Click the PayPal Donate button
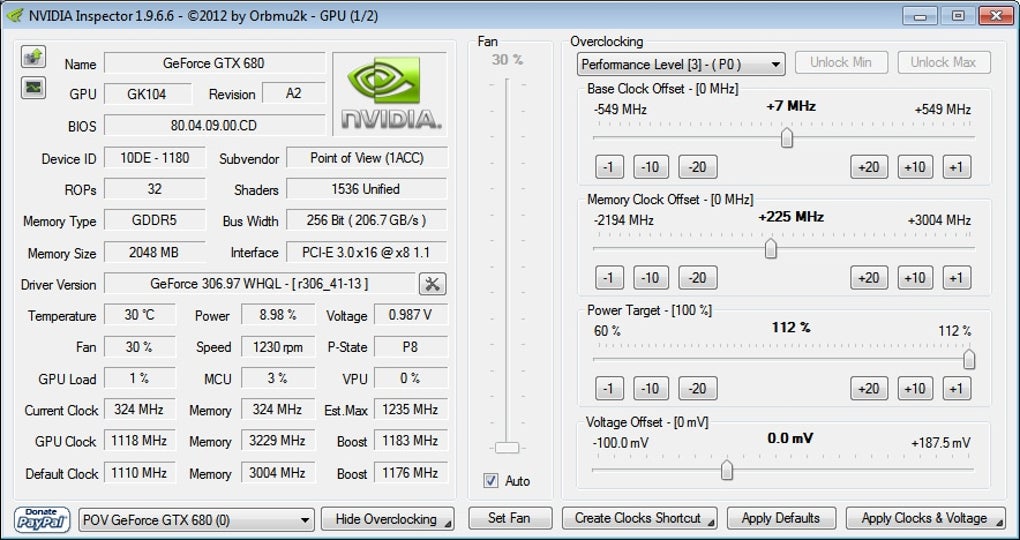 [x=42, y=520]
